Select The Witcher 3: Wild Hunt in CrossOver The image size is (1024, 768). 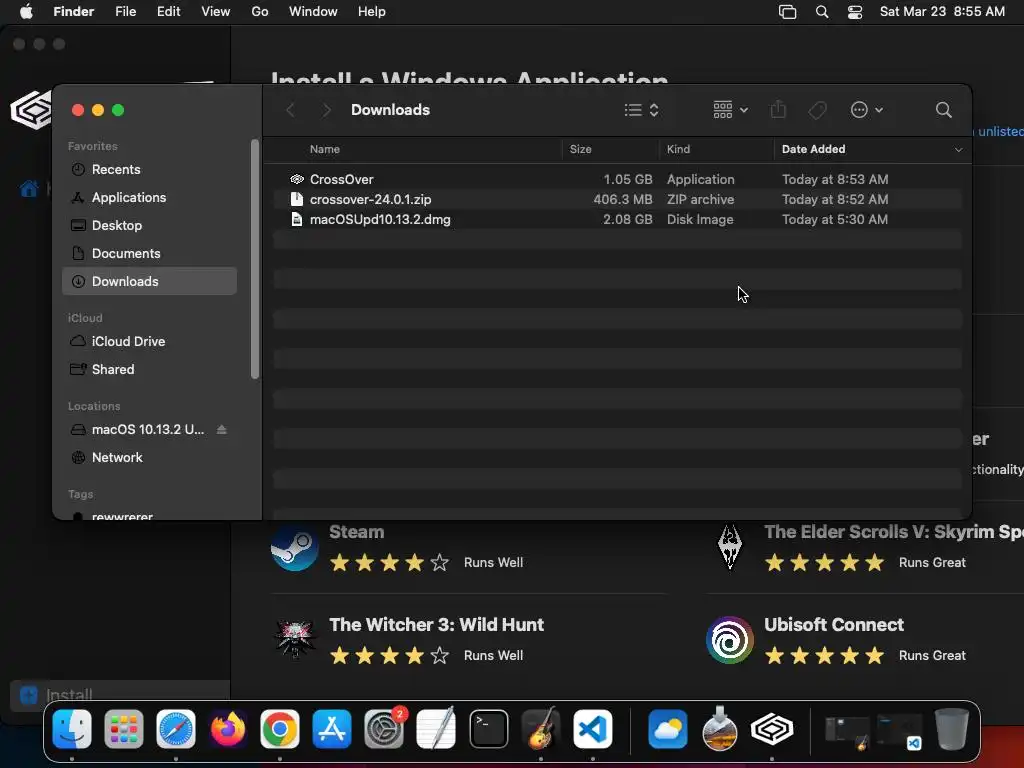(436, 625)
